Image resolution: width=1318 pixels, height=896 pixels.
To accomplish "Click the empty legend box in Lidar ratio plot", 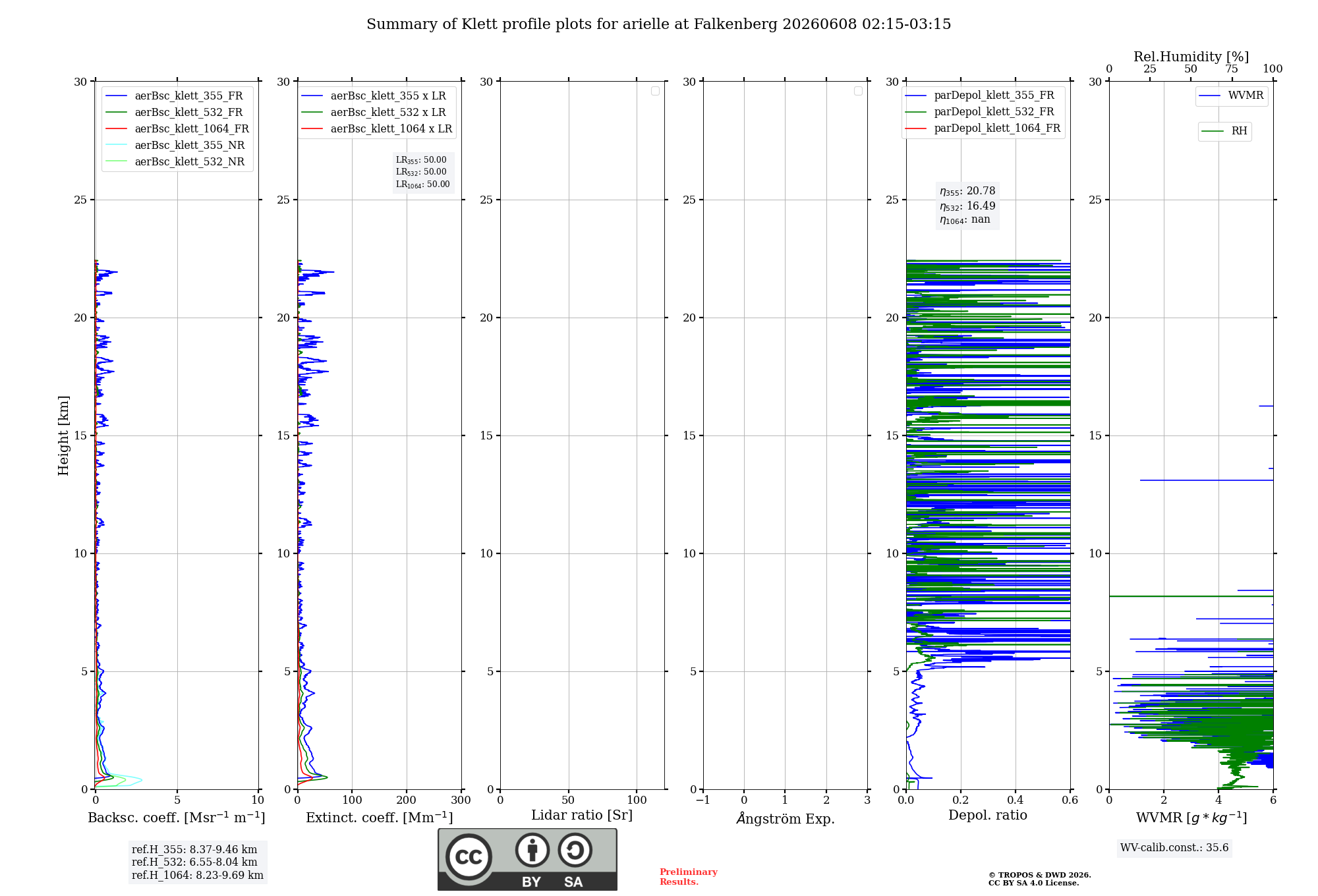I will (655, 91).
